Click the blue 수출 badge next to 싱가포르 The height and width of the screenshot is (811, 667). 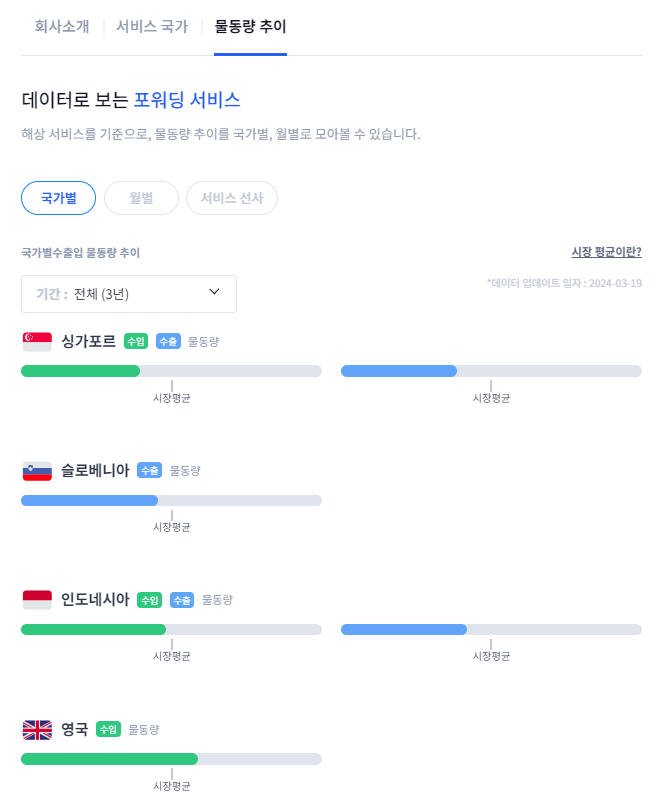tap(168, 341)
